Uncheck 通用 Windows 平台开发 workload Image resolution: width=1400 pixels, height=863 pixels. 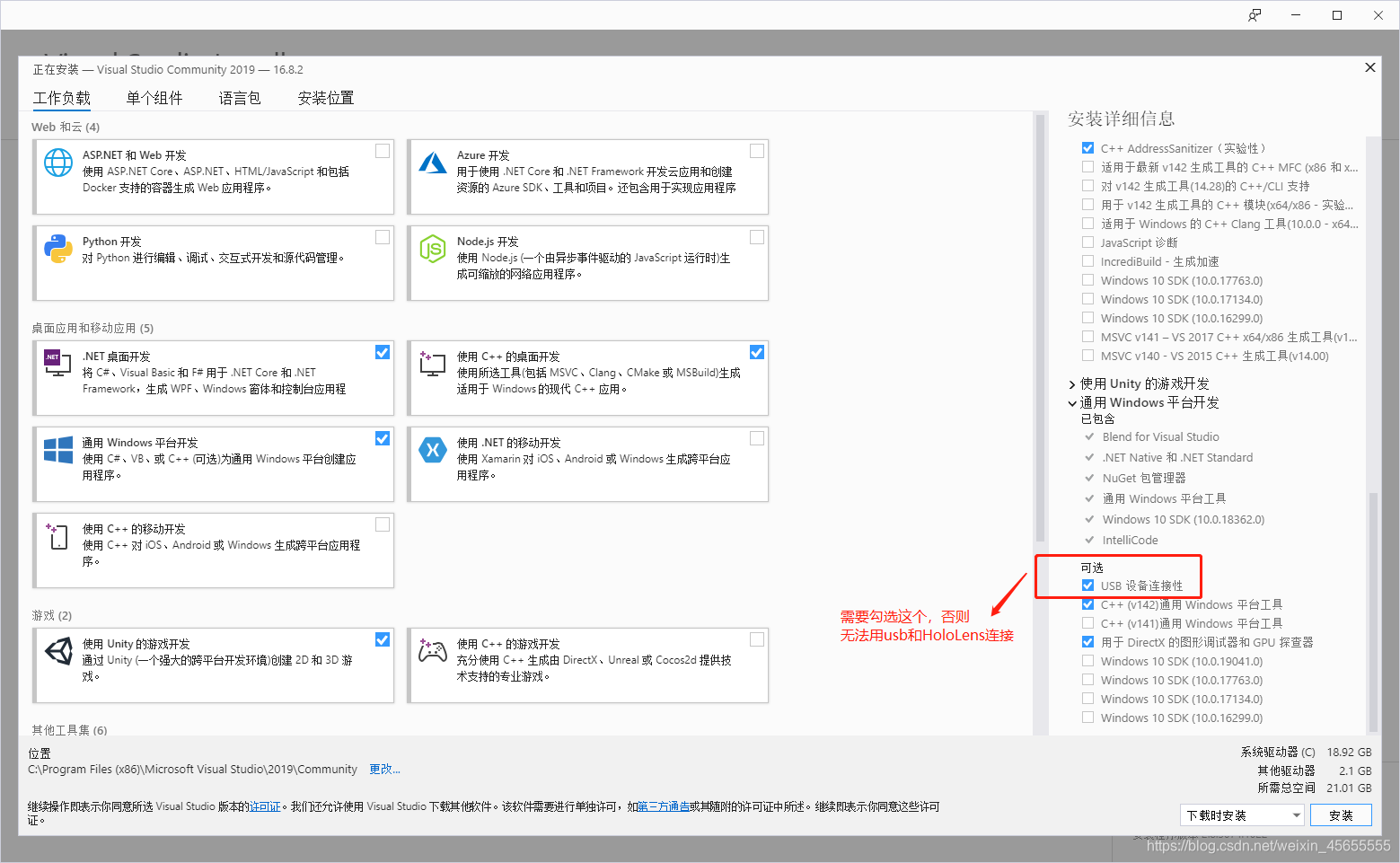pos(383,438)
